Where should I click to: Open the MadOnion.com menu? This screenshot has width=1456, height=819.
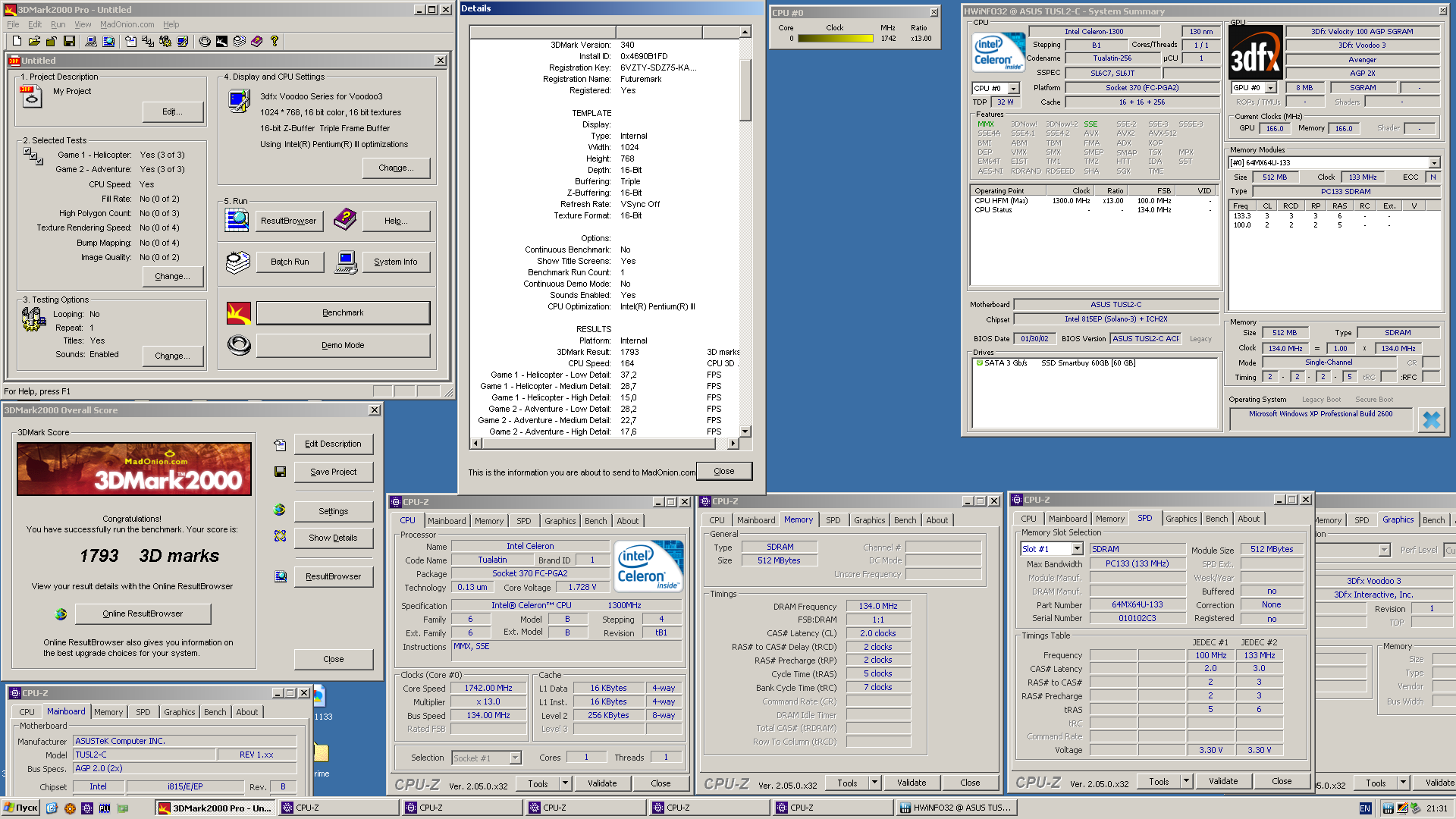point(127,24)
